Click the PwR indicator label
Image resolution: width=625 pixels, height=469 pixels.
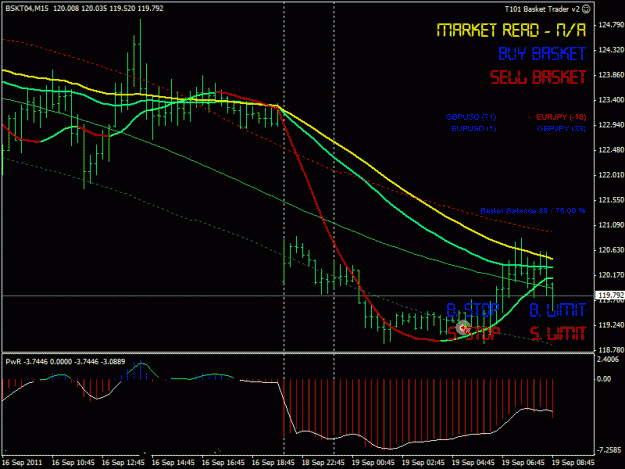[13, 362]
